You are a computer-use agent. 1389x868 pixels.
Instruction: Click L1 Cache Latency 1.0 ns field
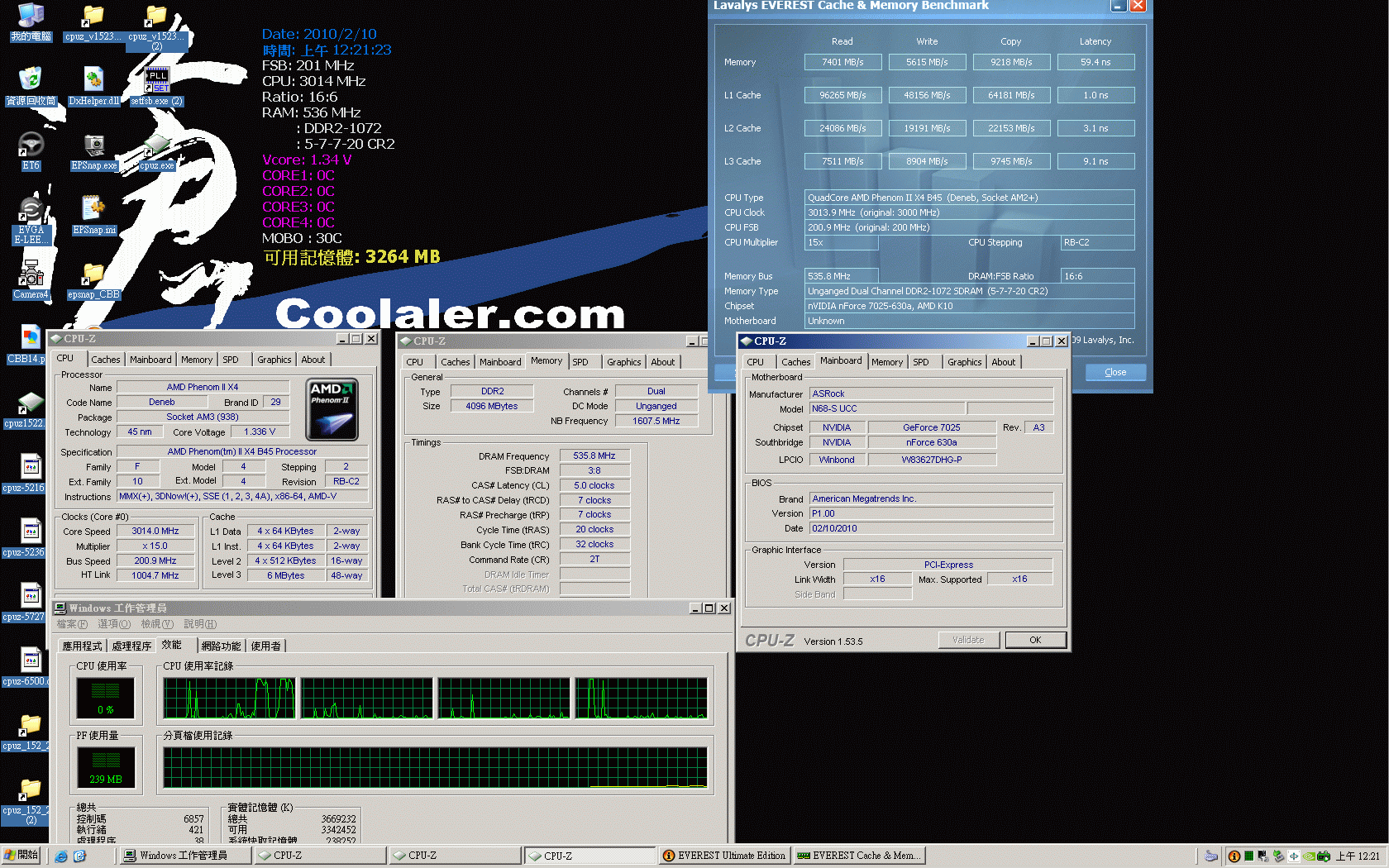click(1095, 95)
